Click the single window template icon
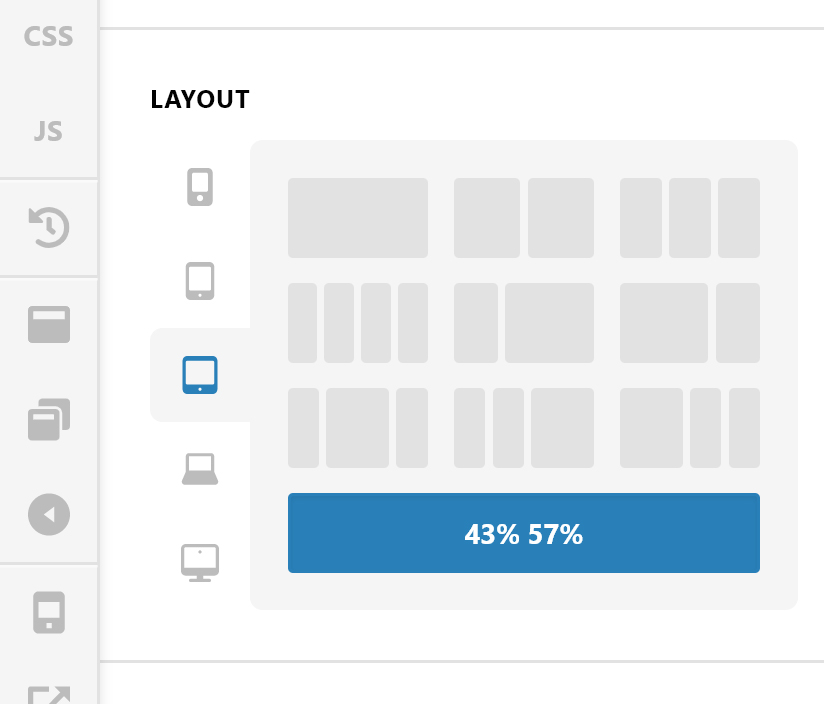This screenshot has width=824, height=704. click(49, 324)
